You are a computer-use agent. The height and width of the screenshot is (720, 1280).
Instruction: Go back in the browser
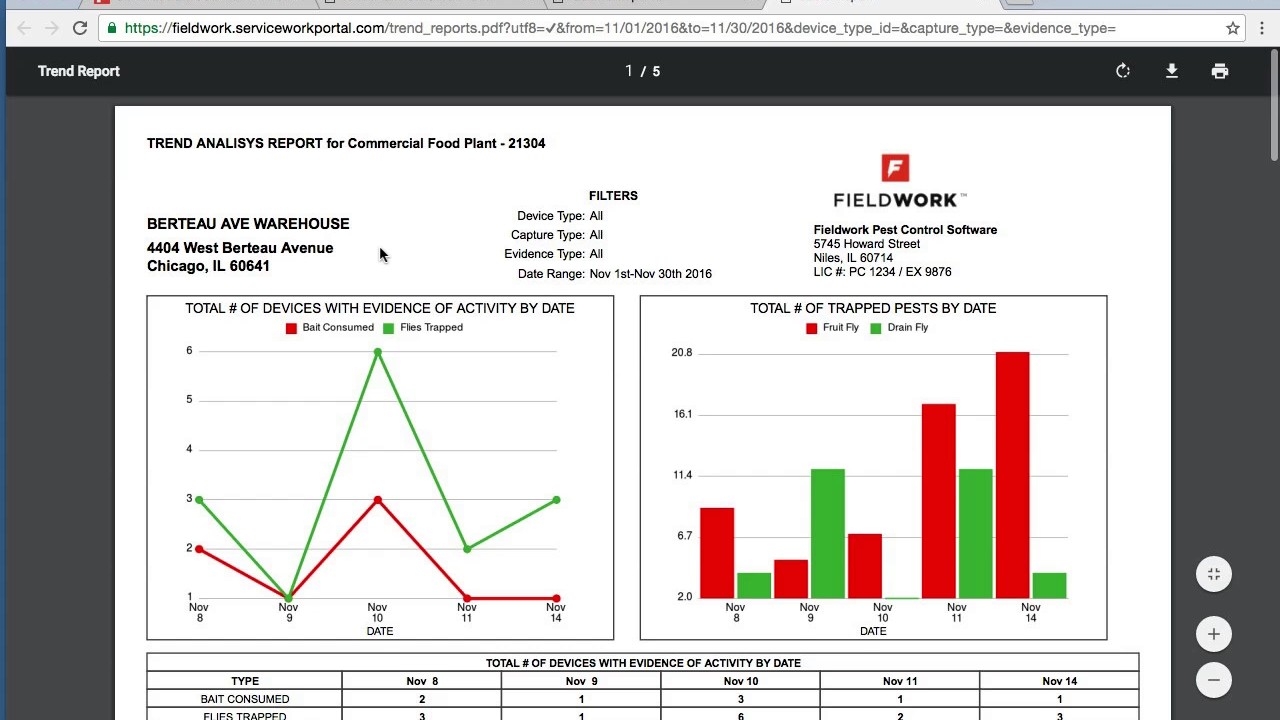(x=24, y=28)
